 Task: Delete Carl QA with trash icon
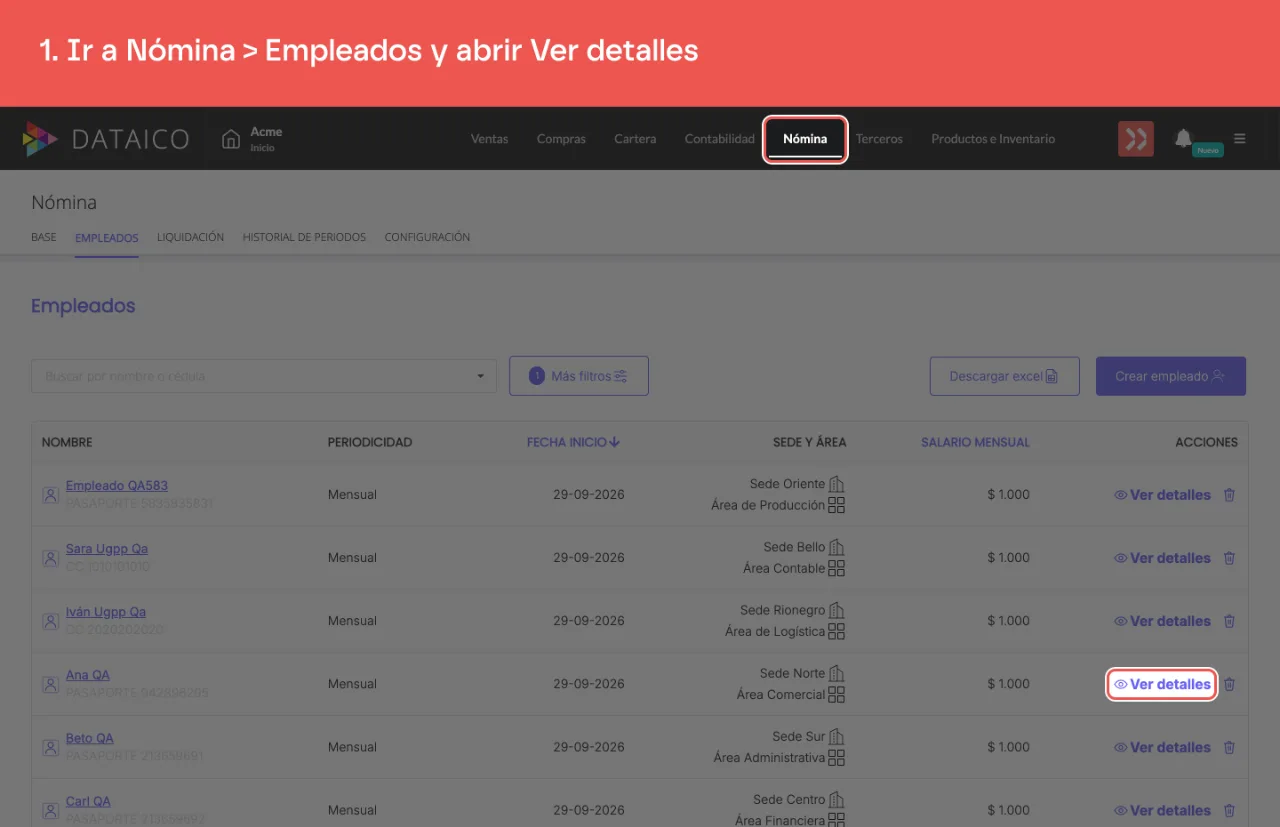click(x=1230, y=810)
